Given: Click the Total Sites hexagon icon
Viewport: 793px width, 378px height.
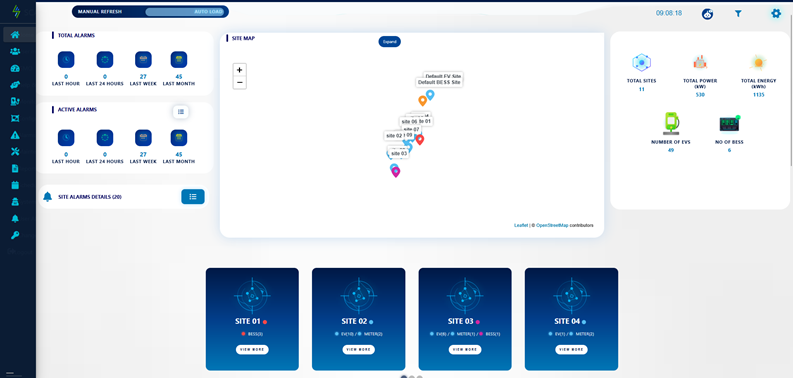Looking at the screenshot, I should coord(641,63).
